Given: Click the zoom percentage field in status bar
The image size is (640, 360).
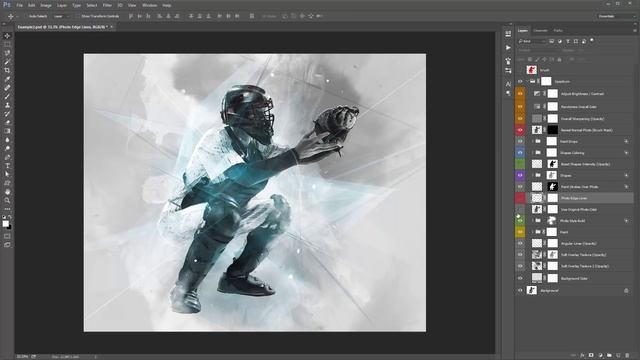Looking at the screenshot, I should click(22, 357).
